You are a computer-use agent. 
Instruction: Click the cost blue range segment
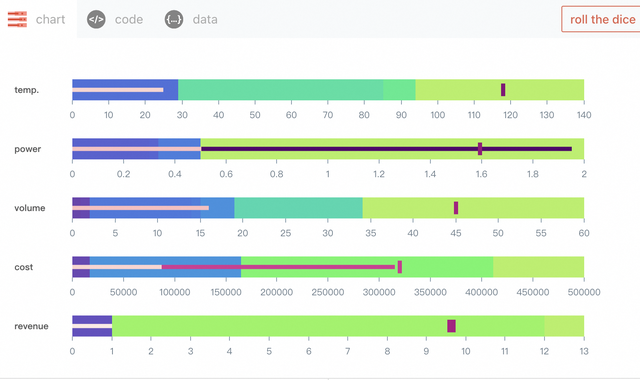(165, 267)
